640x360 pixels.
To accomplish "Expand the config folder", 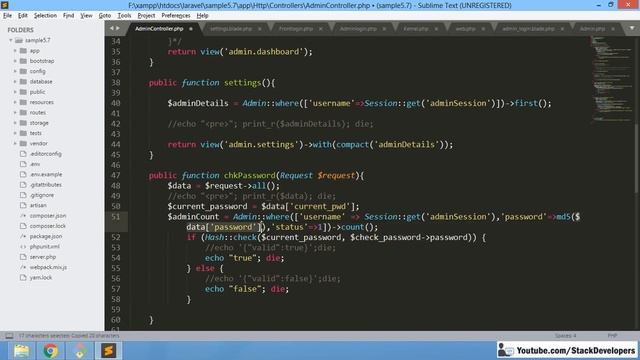I will pos(16,71).
